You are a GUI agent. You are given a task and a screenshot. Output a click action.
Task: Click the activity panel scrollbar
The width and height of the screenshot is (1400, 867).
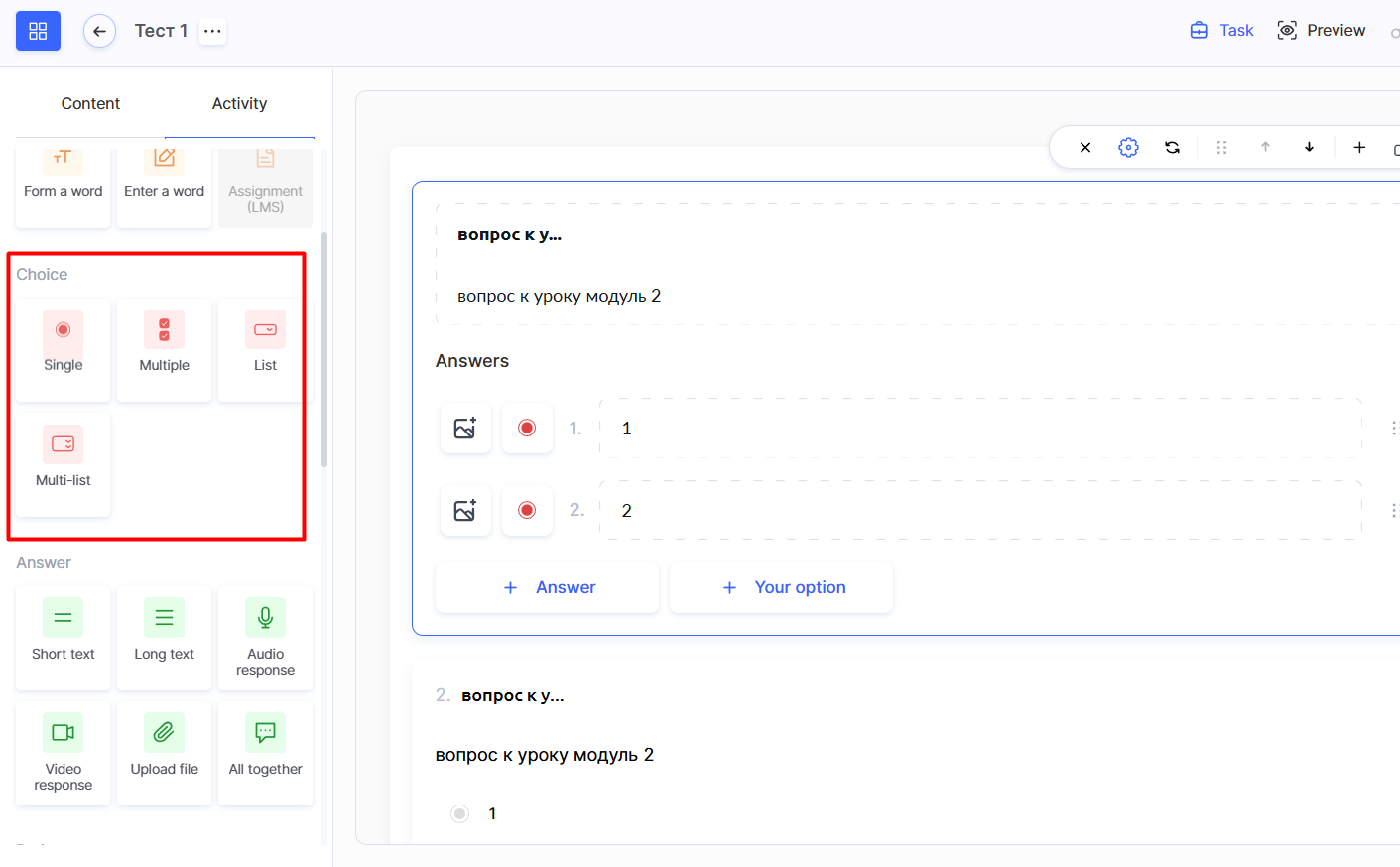(324, 349)
